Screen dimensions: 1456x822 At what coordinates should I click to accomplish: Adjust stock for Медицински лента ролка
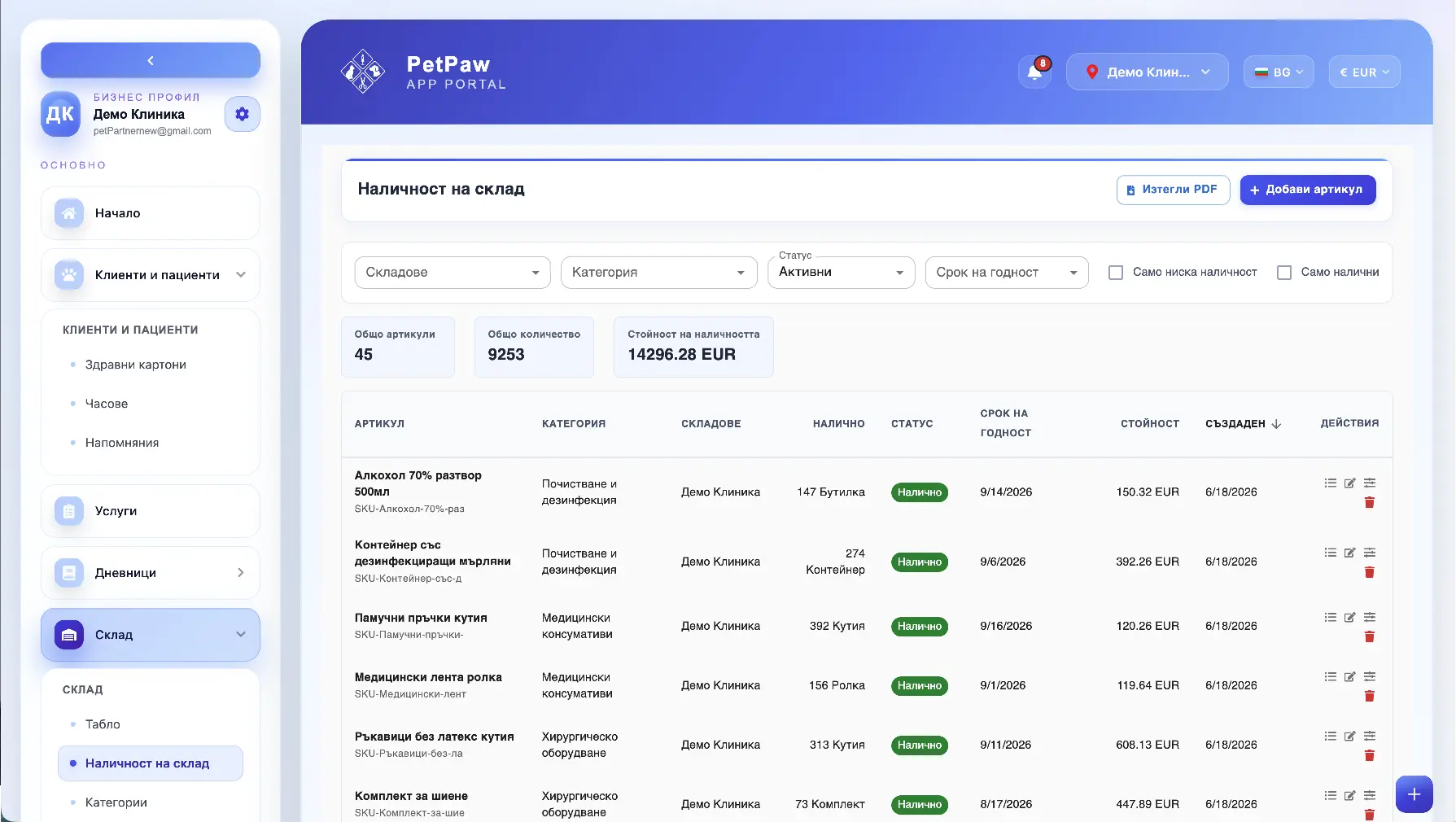pyautogui.click(x=1370, y=676)
